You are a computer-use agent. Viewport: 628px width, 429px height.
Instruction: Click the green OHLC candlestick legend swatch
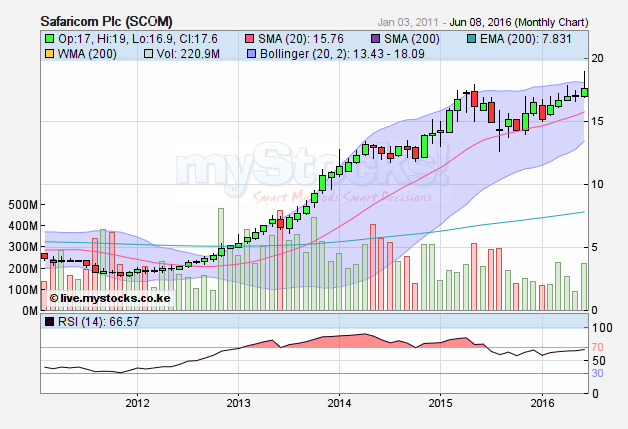(49, 39)
